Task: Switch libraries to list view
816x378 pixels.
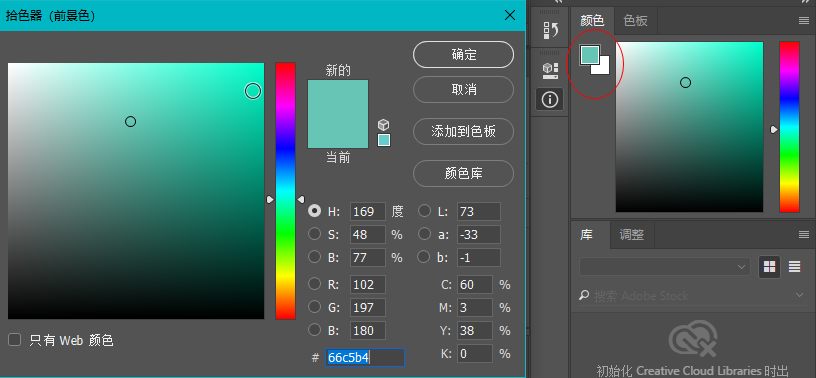Action: point(794,267)
